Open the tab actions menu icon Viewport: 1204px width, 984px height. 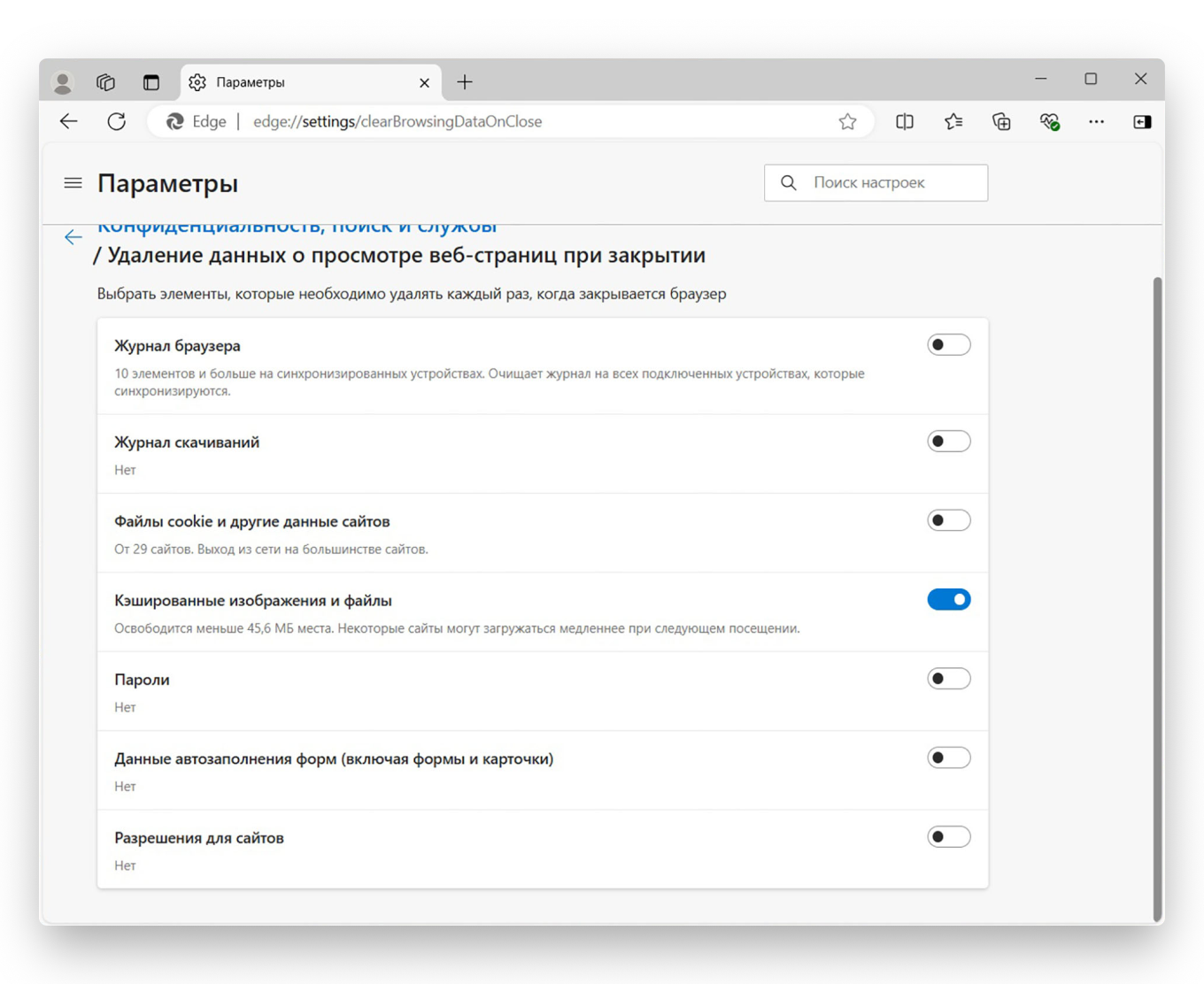[x=151, y=81]
